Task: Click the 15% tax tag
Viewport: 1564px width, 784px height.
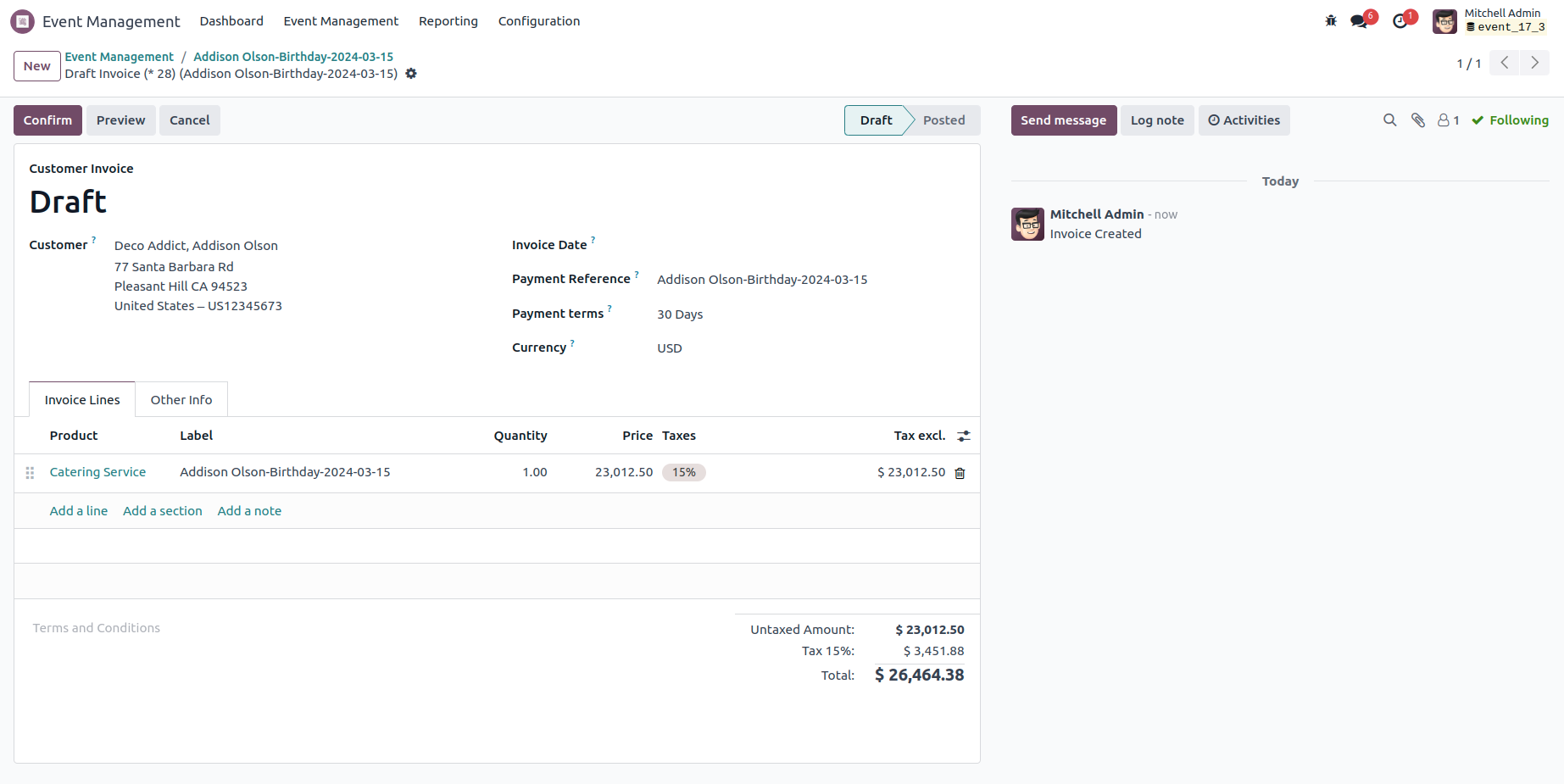Action: [684, 473]
